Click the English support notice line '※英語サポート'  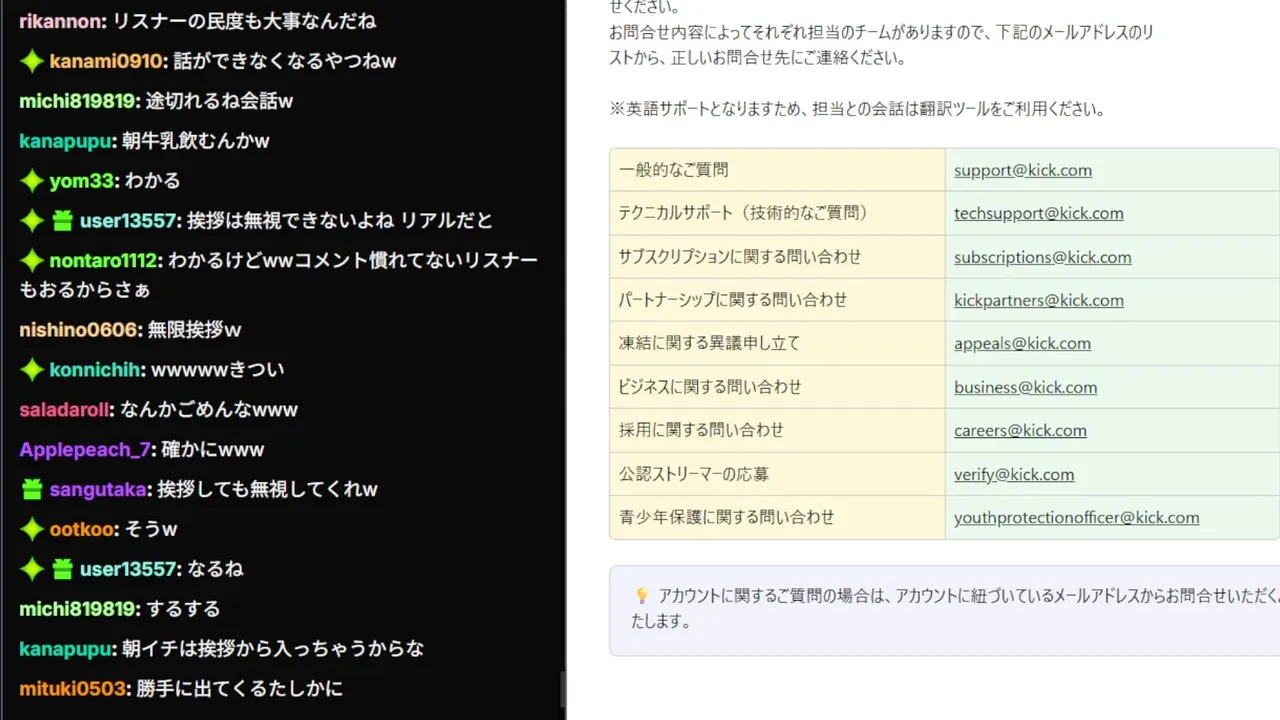(x=857, y=109)
